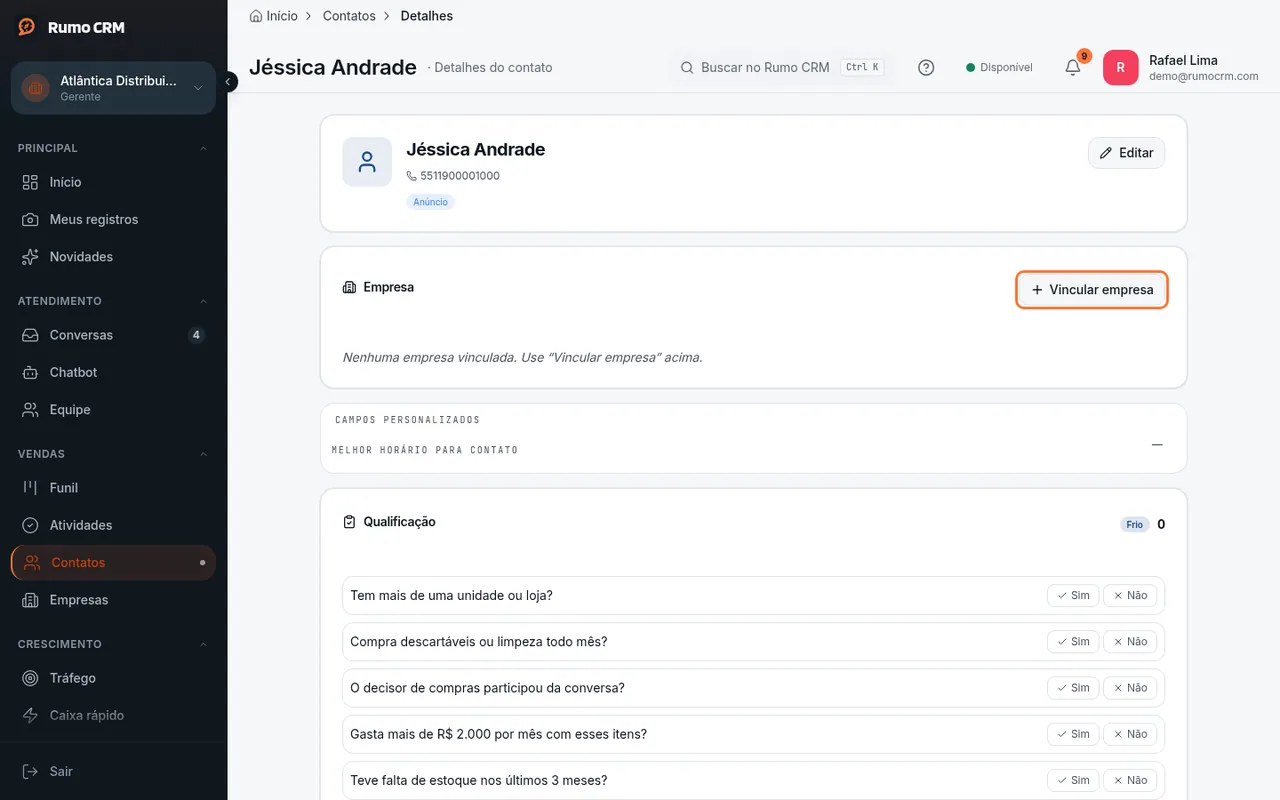Open Início in the sidebar
The width and height of the screenshot is (1280, 800).
click(113, 182)
